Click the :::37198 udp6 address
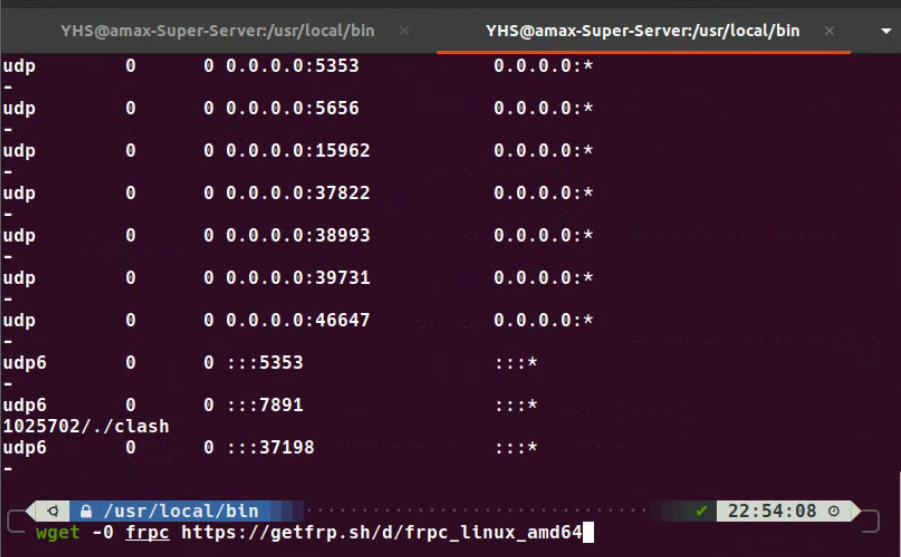Image resolution: width=901 pixels, height=557 pixels. pyautogui.click(x=270, y=447)
